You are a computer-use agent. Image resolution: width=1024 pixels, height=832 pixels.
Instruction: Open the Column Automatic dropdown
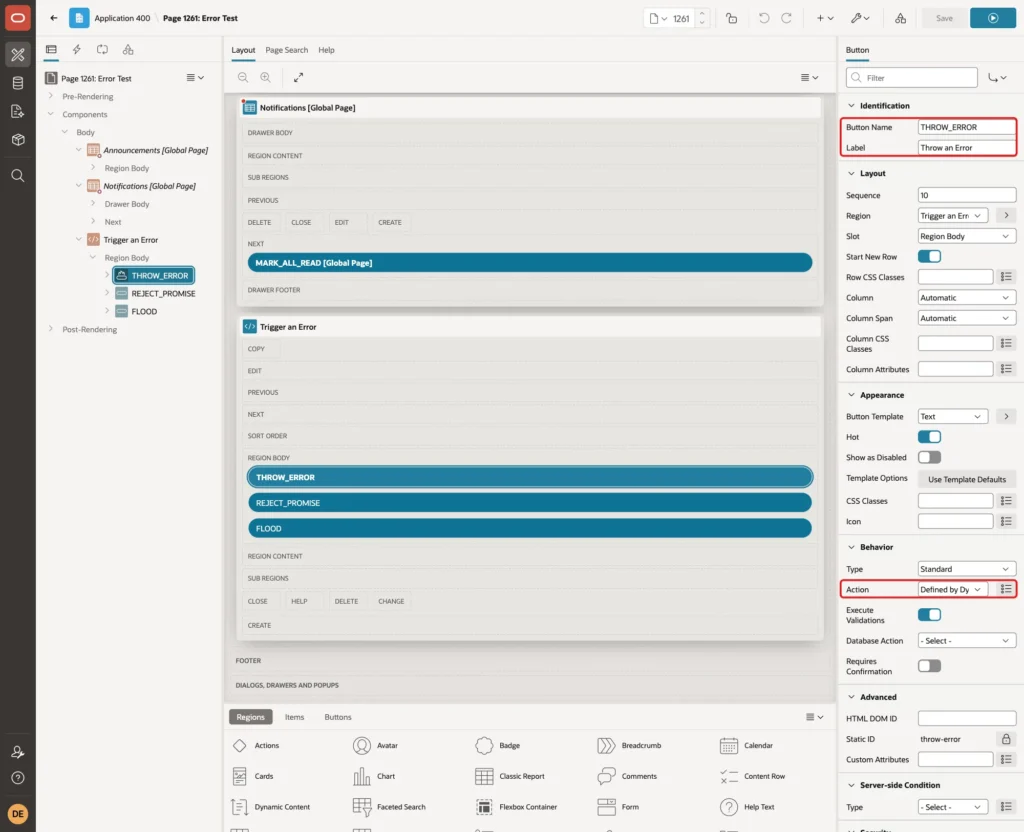pos(967,298)
